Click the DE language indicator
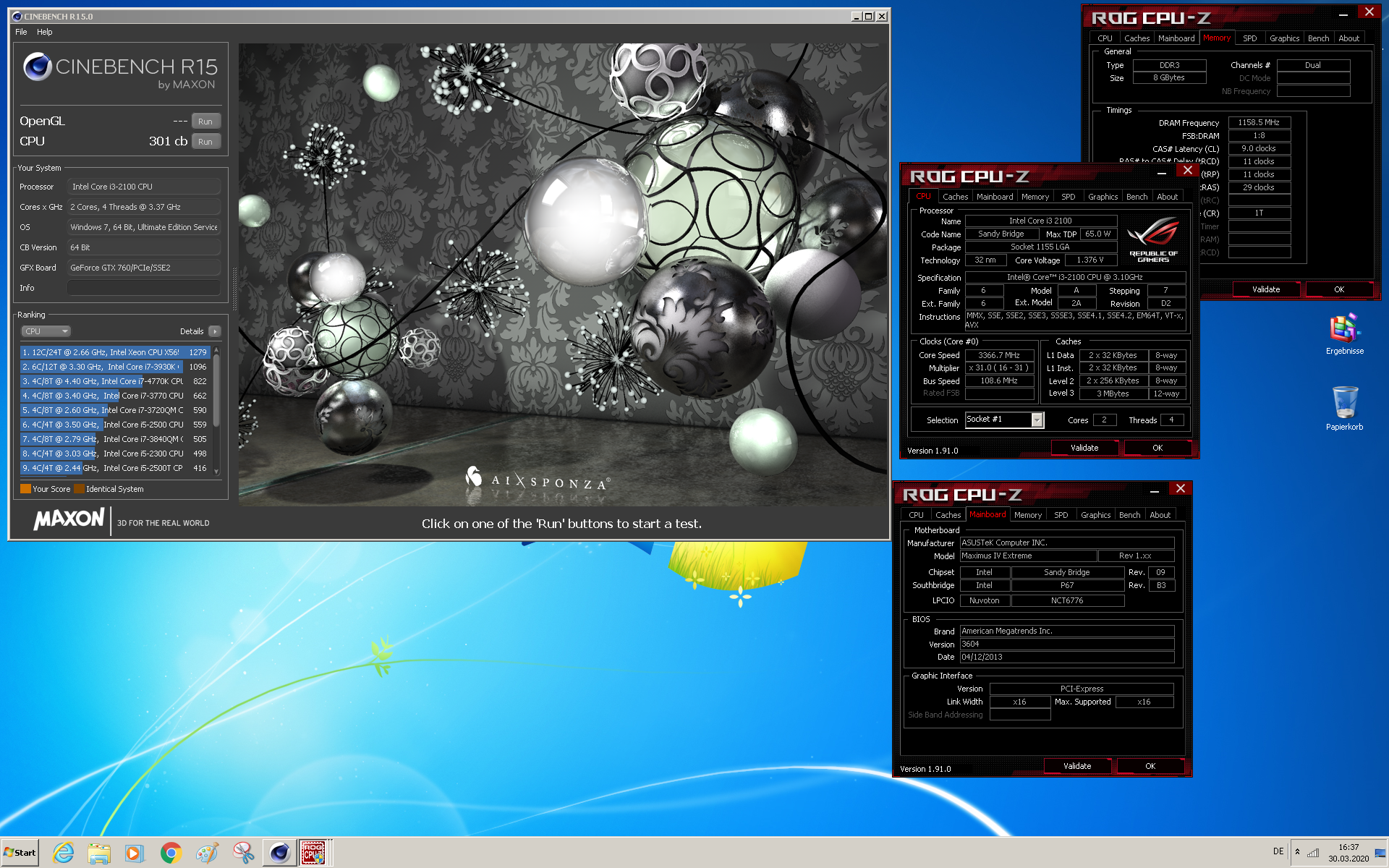 pos(1278,851)
